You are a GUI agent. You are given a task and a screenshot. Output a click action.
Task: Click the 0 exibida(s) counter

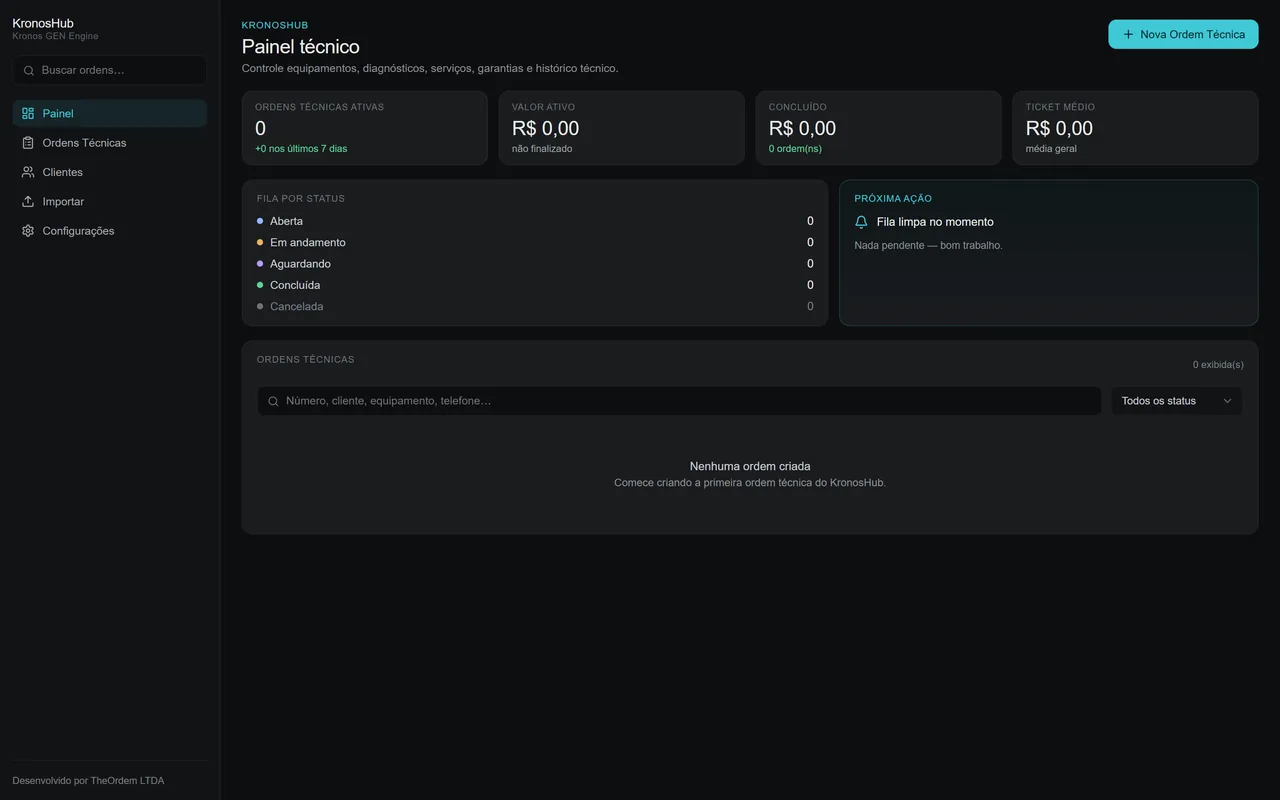(x=1218, y=365)
